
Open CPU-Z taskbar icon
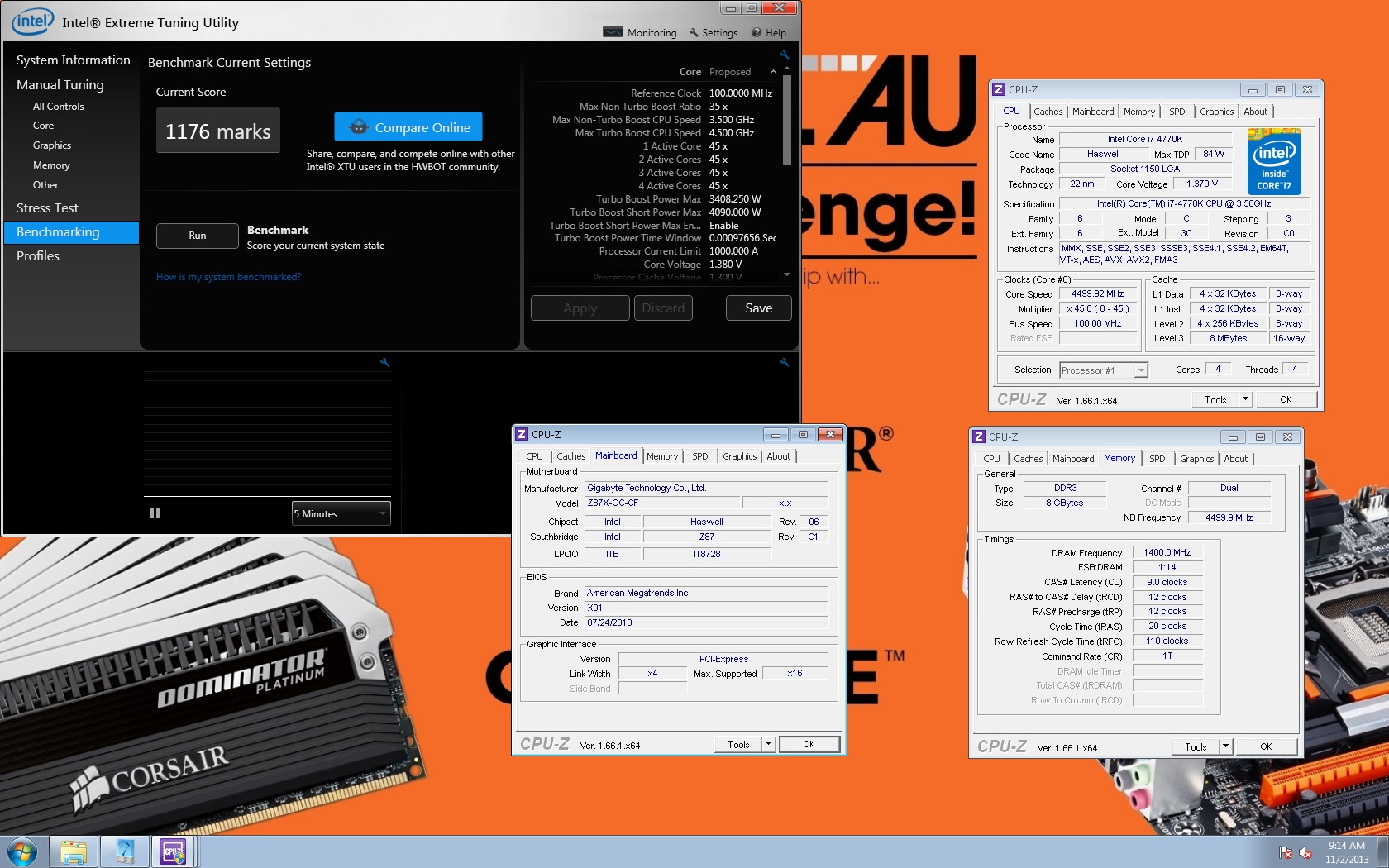173,851
